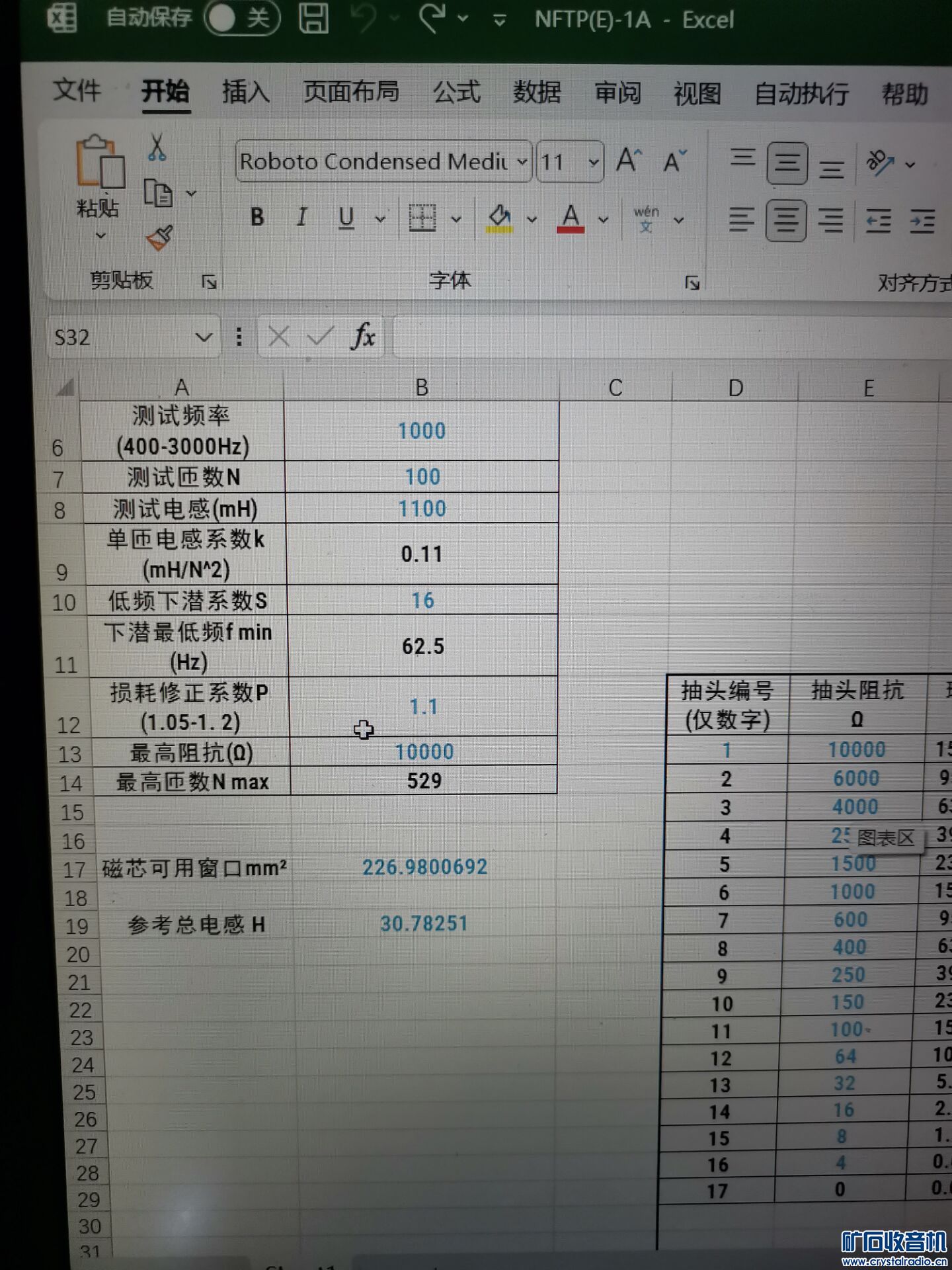Click the Redo arrow icon
The height and width of the screenshot is (1270, 952).
433,18
